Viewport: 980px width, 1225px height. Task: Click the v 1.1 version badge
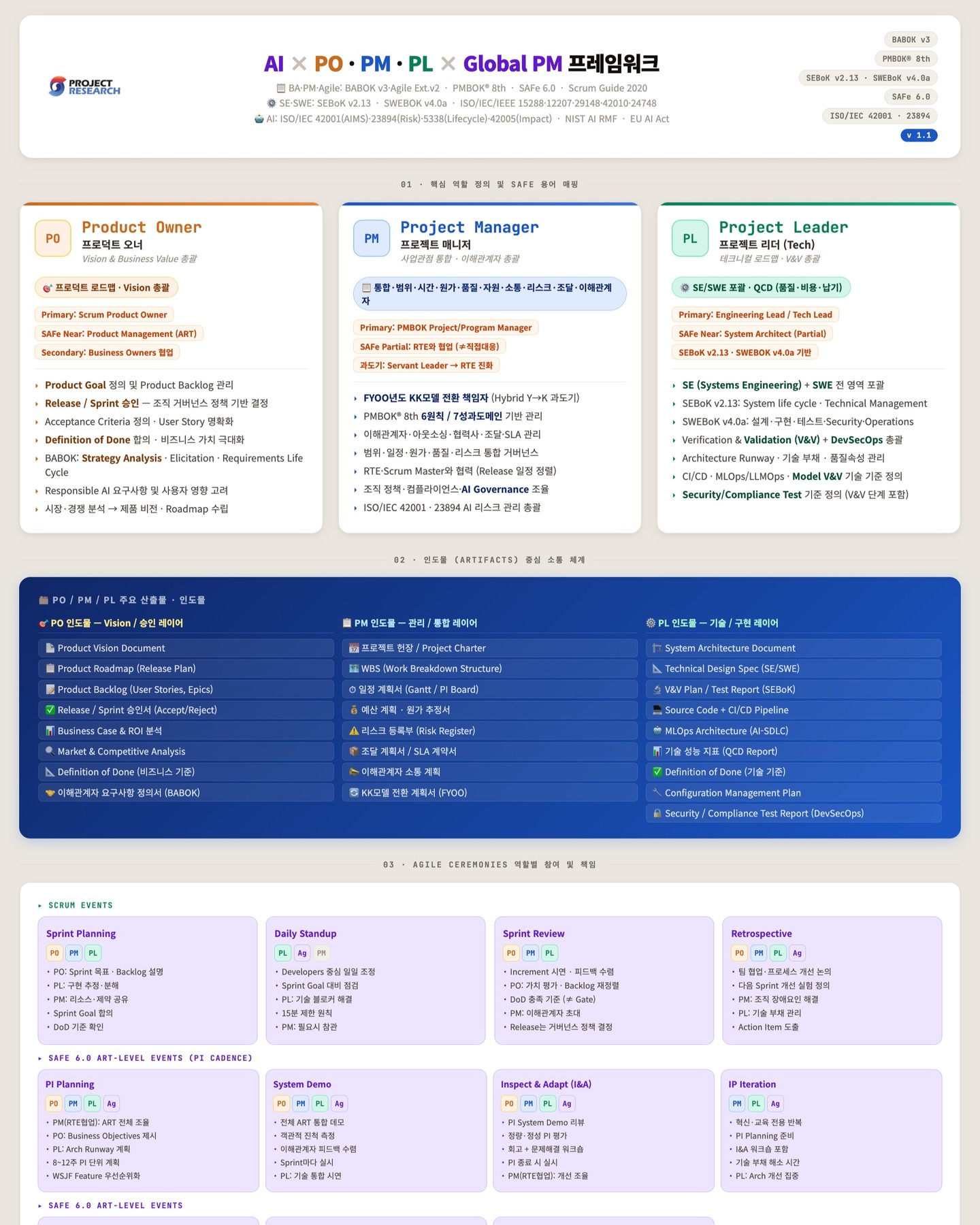(919, 135)
